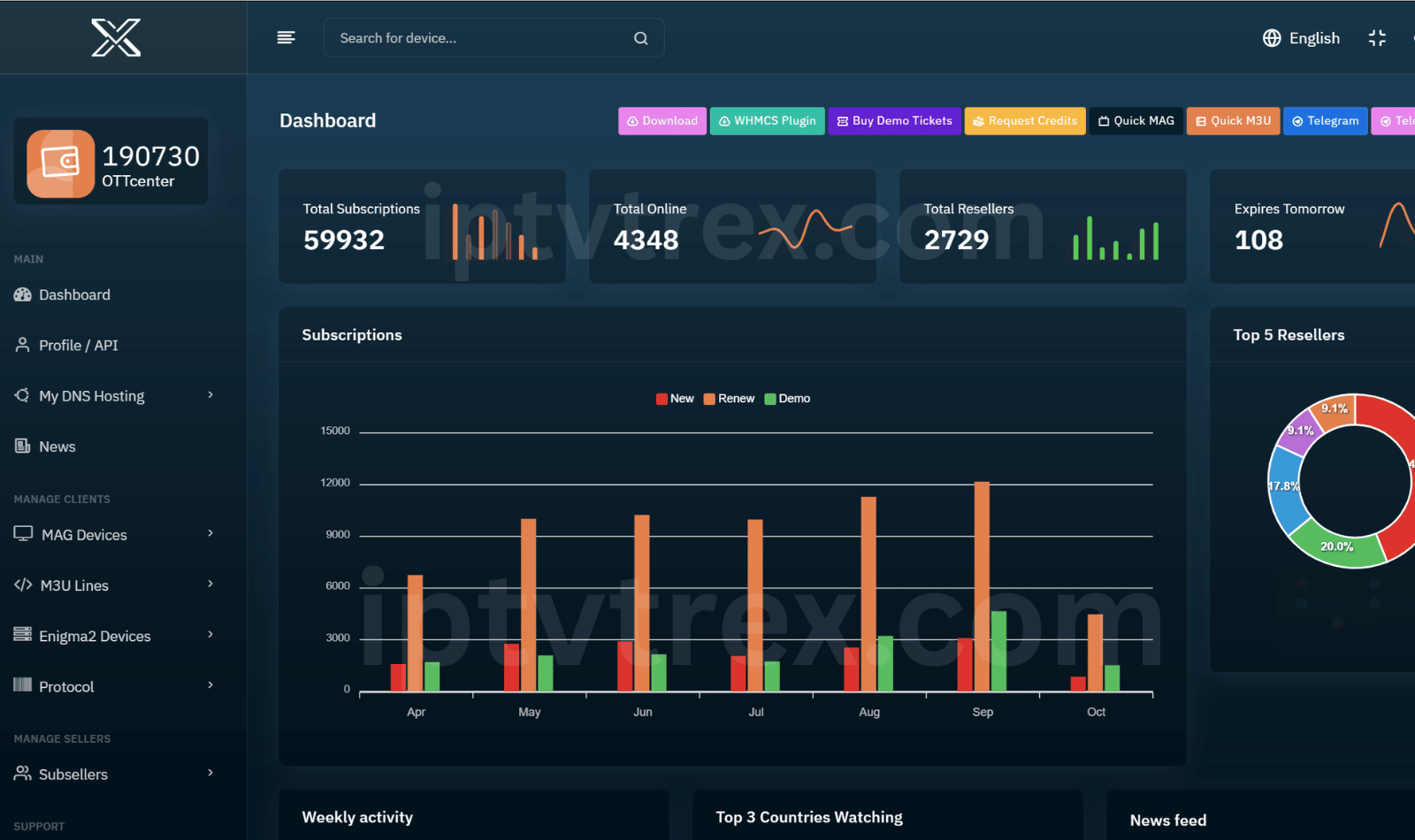Click the Enigma2 Devices server icon

tap(22, 635)
